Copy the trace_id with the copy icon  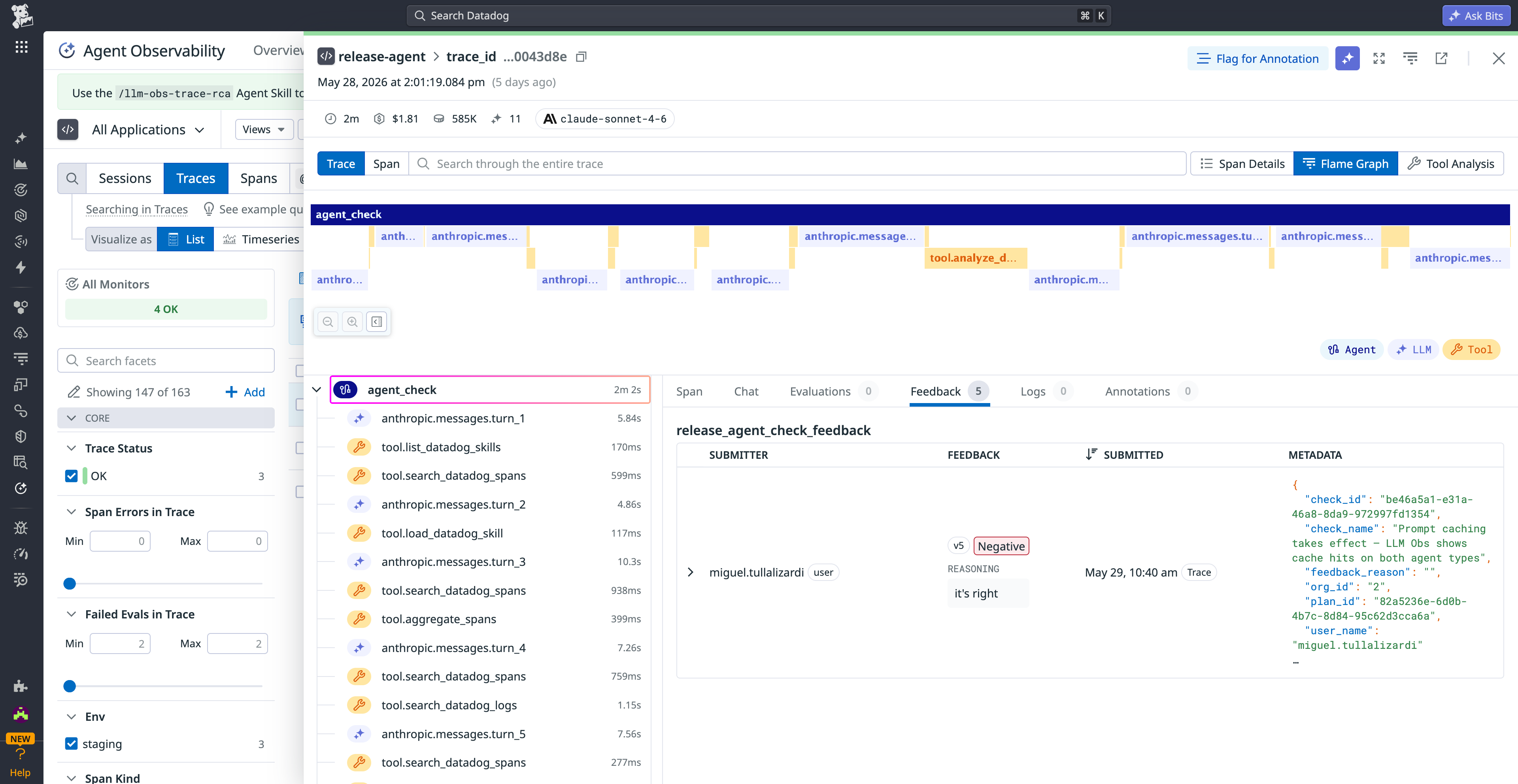coord(581,57)
